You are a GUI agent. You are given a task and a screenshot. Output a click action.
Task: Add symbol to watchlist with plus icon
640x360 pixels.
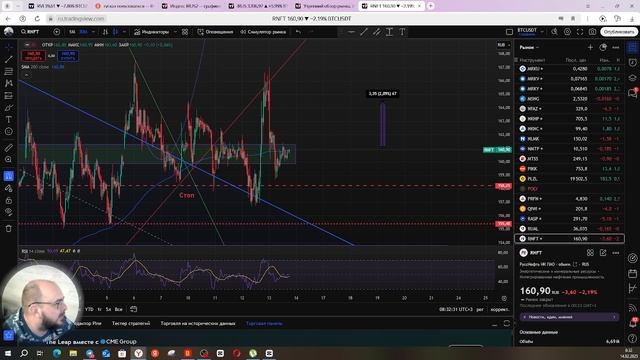[590, 47]
